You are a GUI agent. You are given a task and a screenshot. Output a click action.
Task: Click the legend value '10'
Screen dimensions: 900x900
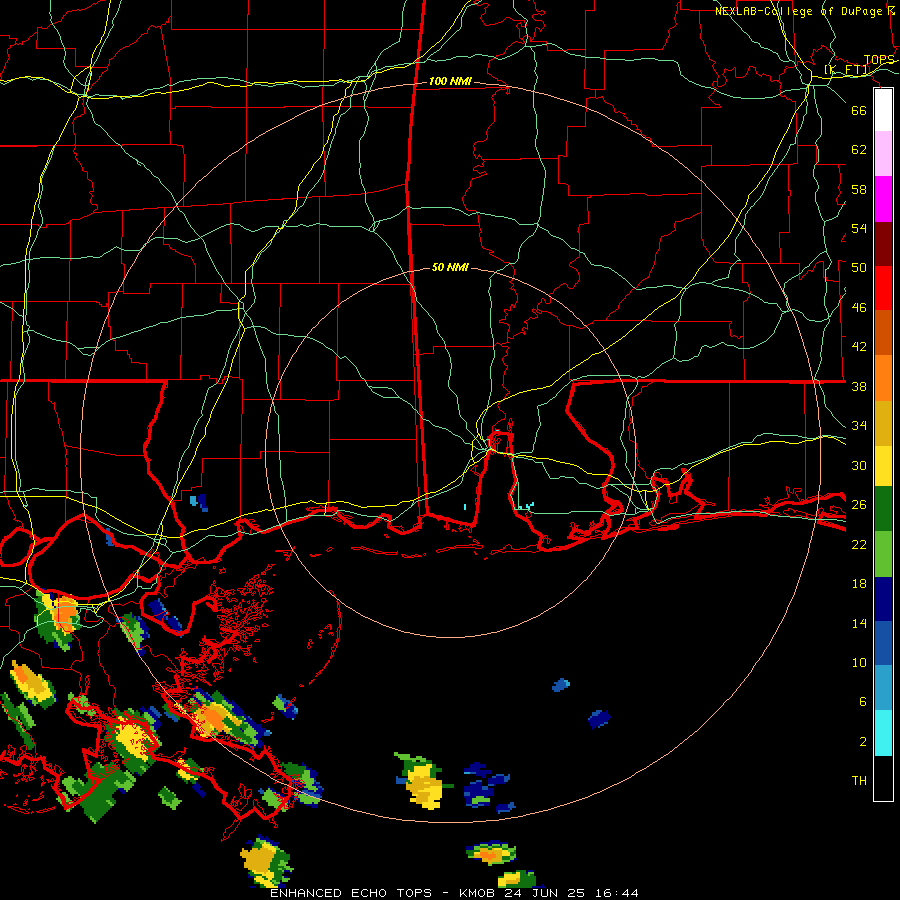[x=859, y=662]
